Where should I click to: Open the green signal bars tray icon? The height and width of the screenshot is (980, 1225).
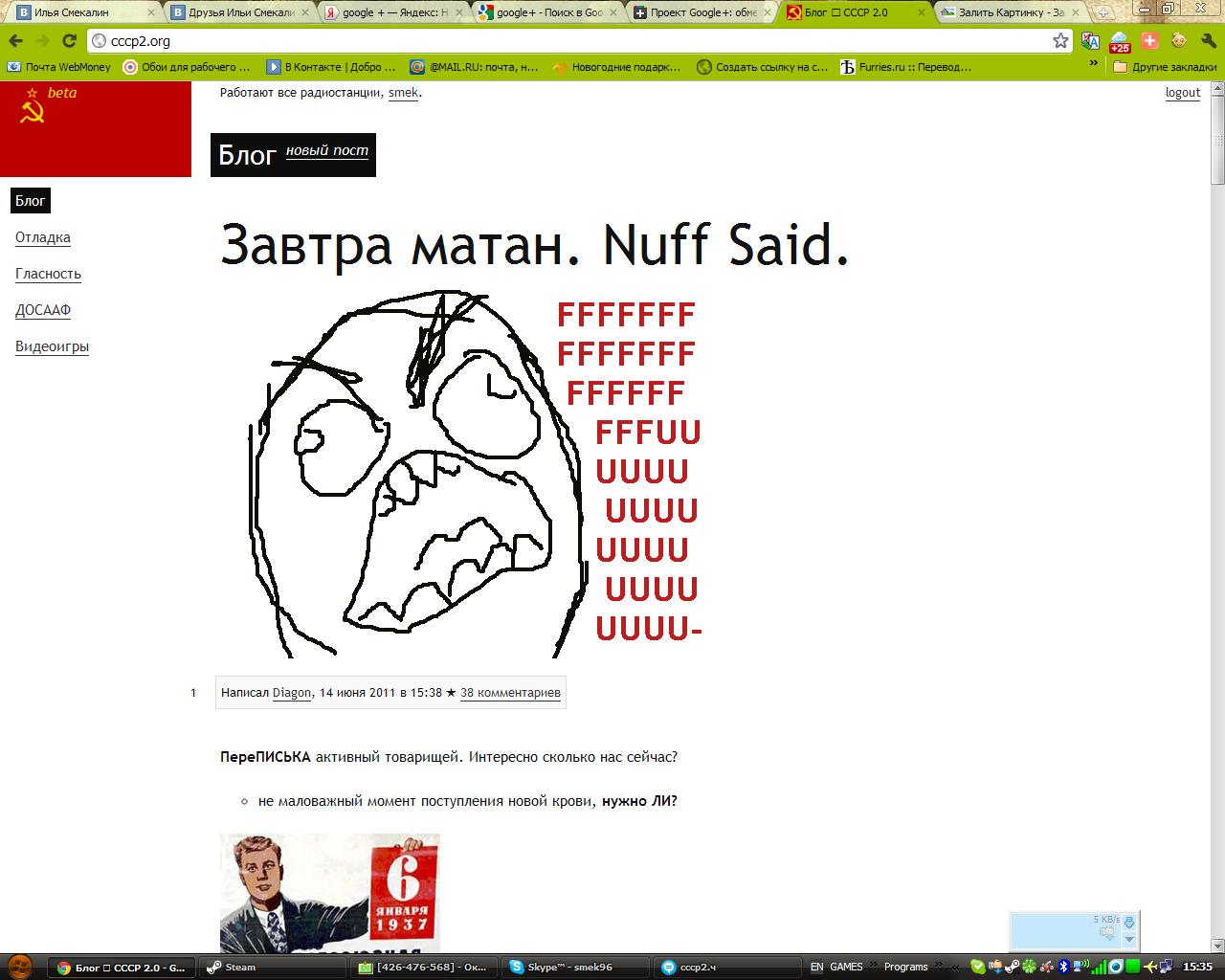point(1099,967)
